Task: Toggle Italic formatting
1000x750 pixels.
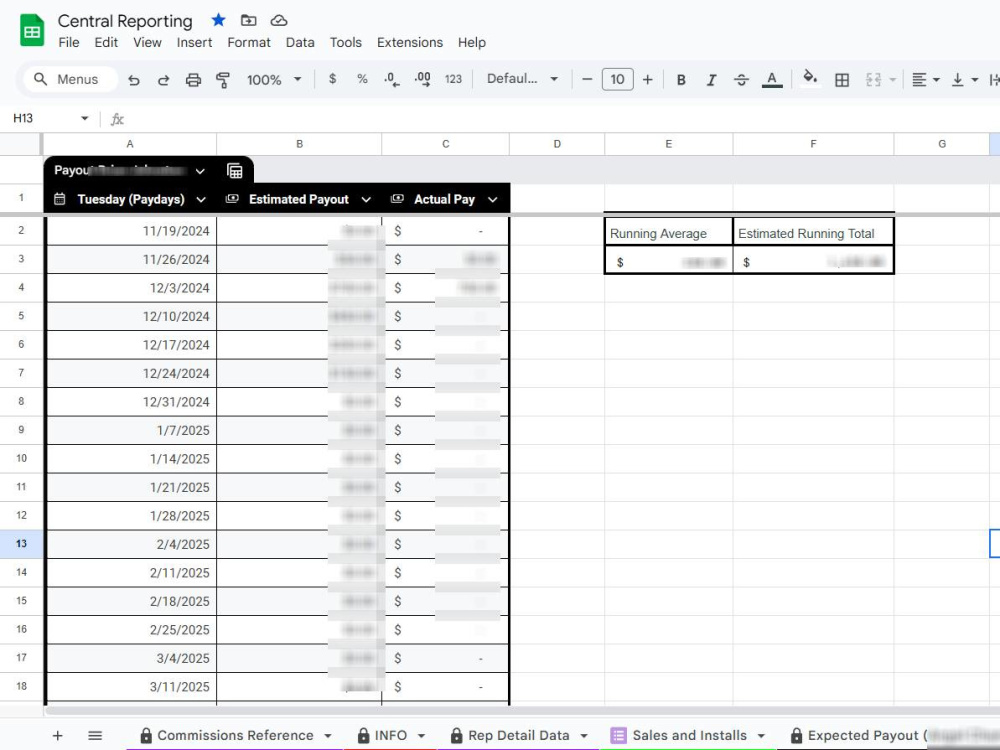Action: tap(711, 80)
